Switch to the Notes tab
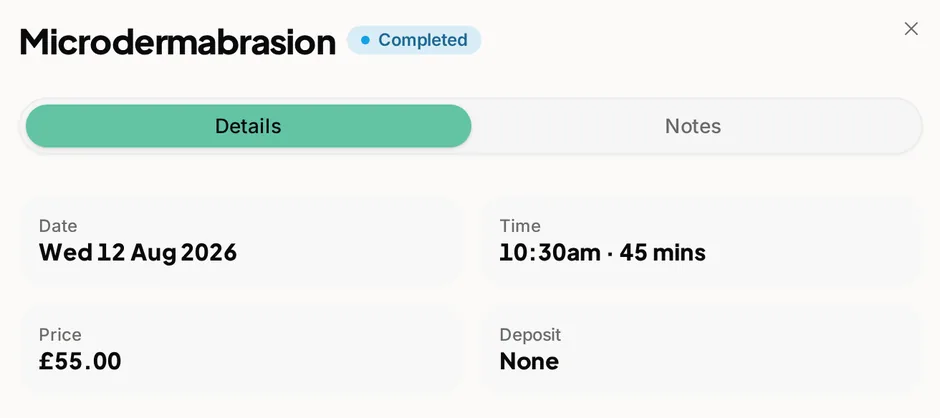 pos(693,126)
